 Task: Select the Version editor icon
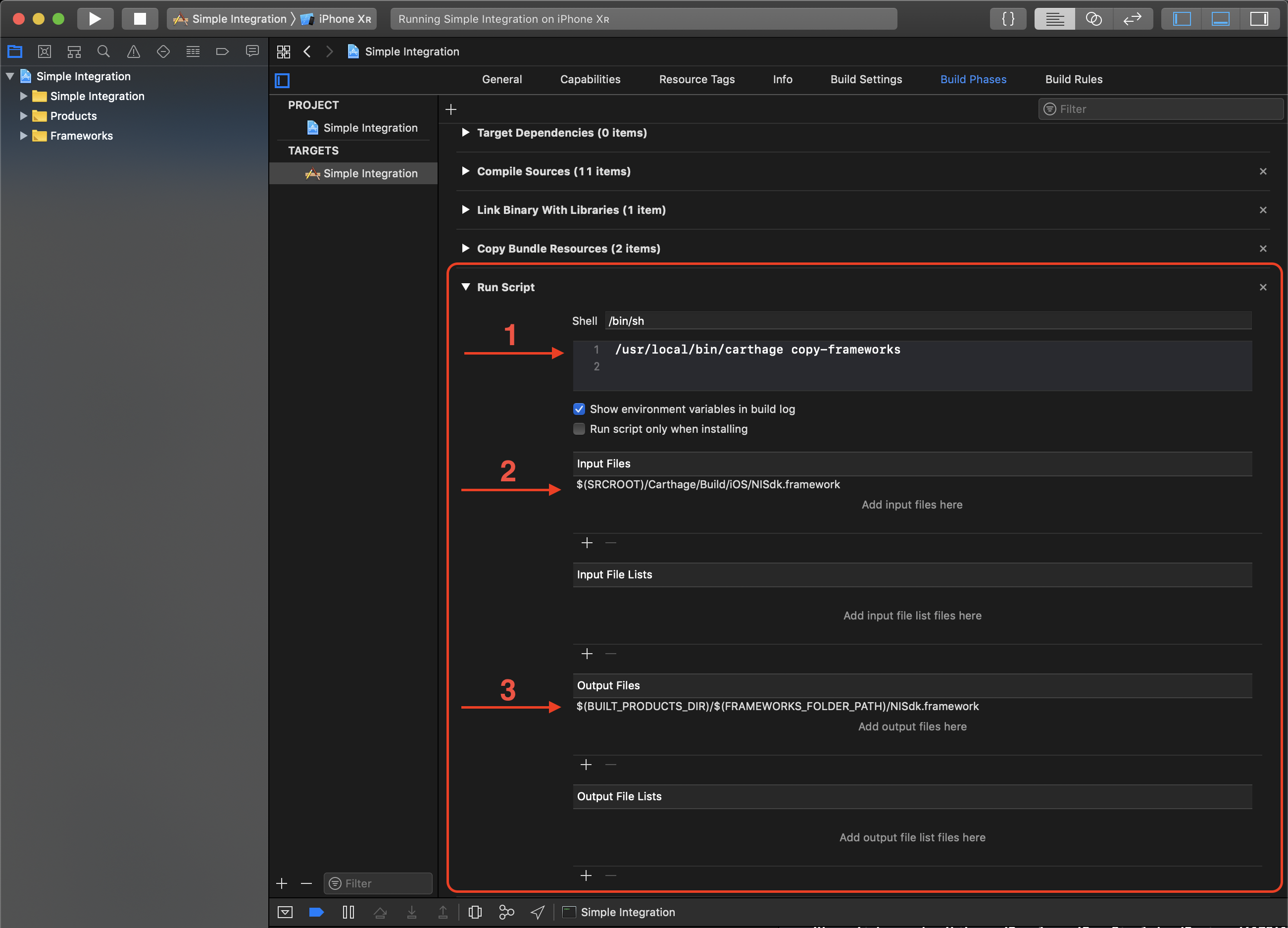click(x=1133, y=19)
